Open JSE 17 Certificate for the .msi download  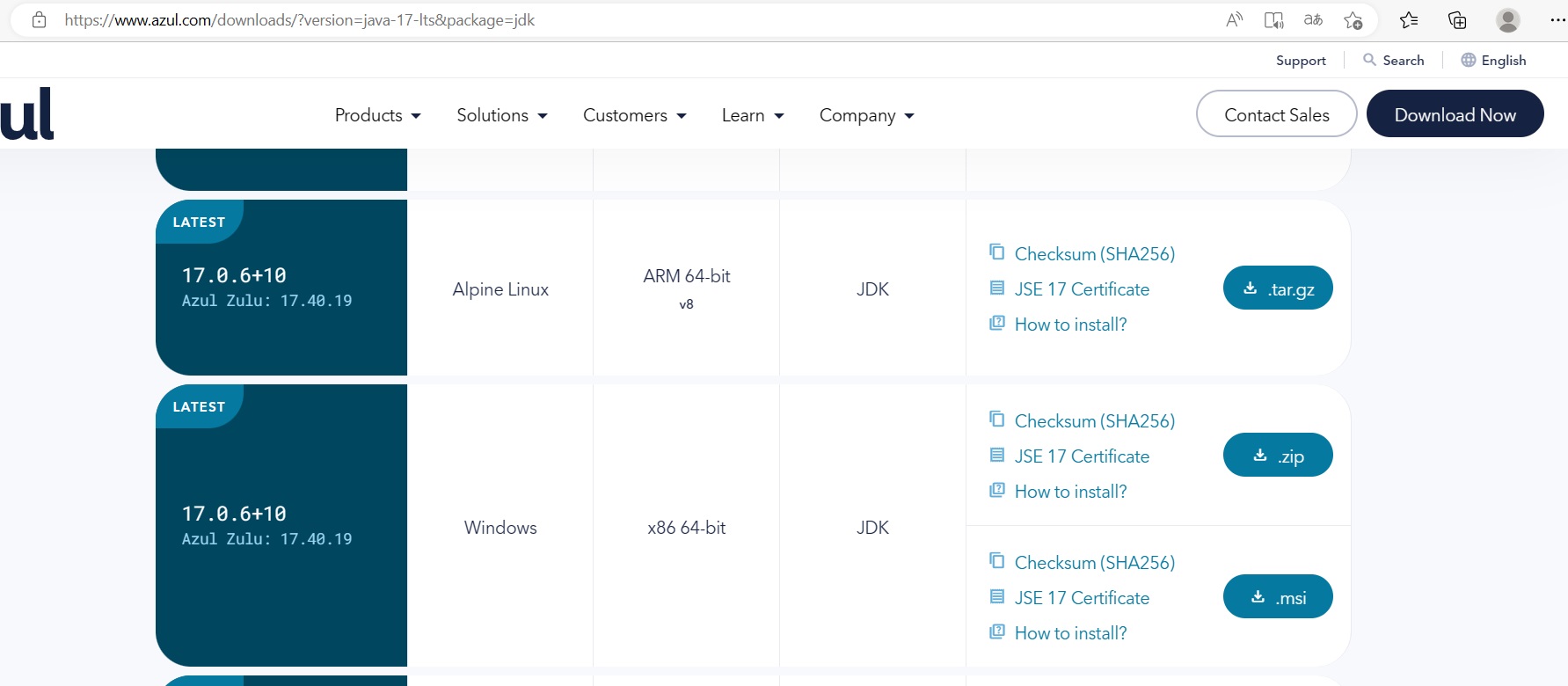point(1082,598)
